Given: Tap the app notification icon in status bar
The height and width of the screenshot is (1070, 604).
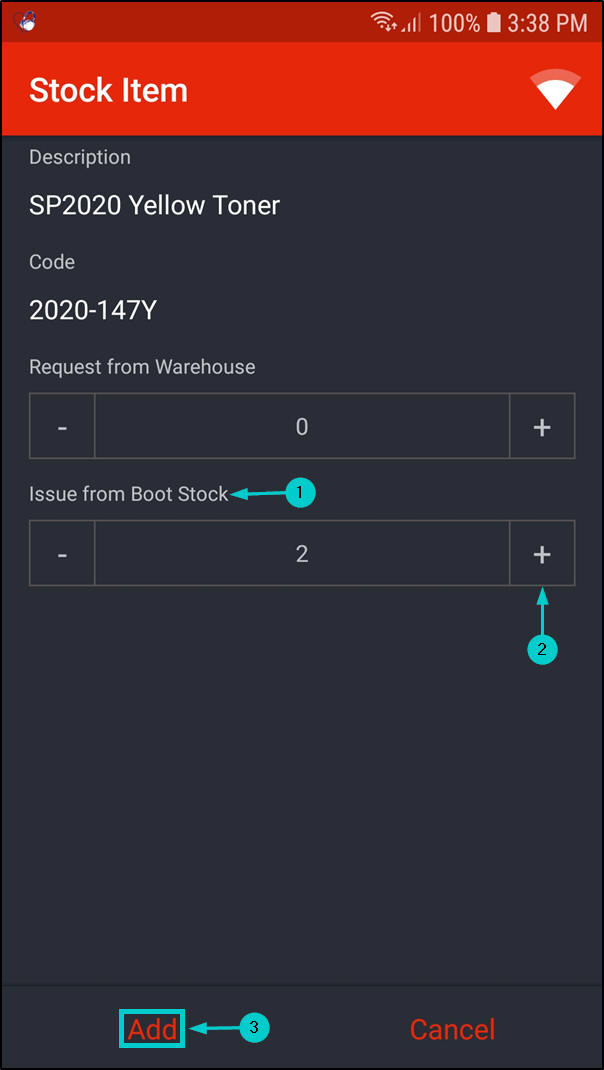Looking at the screenshot, I should click(x=27, y=21).
